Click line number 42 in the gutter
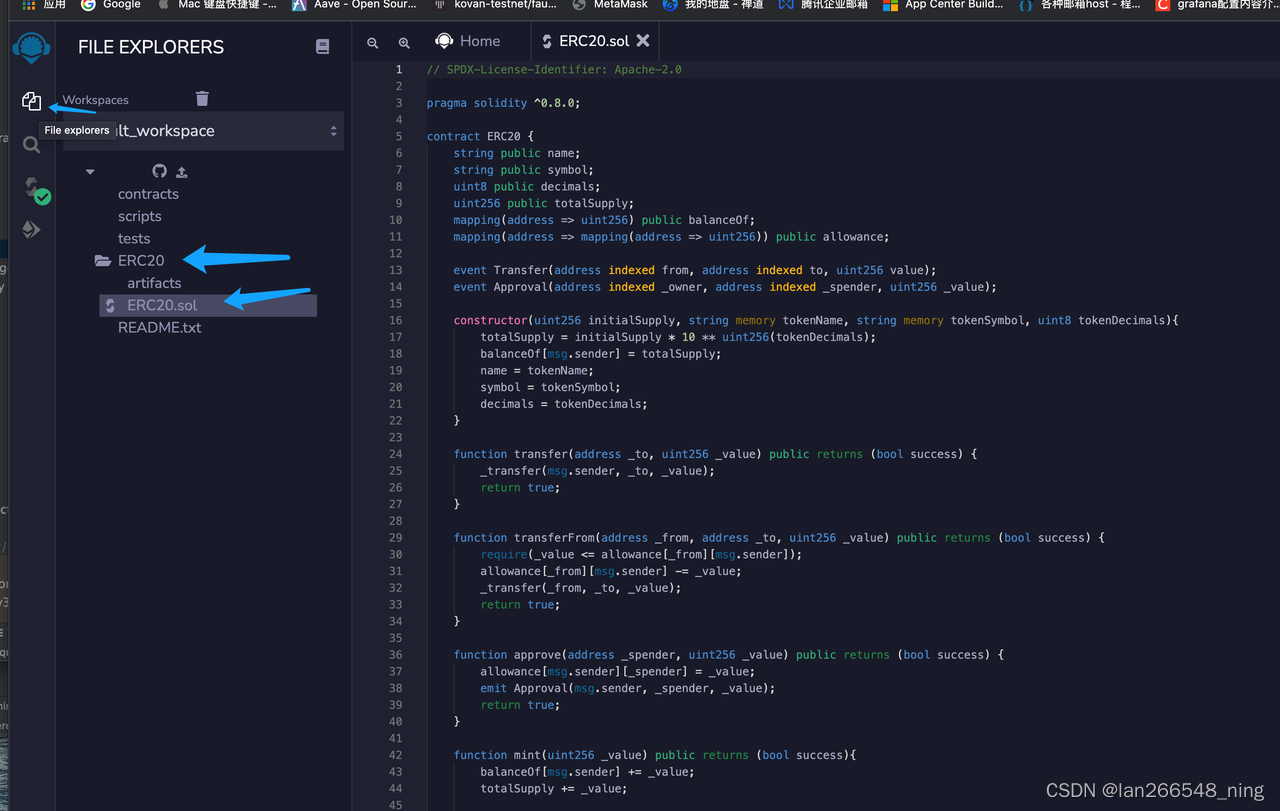This screenshot has width=1280, height=811. [x=396, y=755]
